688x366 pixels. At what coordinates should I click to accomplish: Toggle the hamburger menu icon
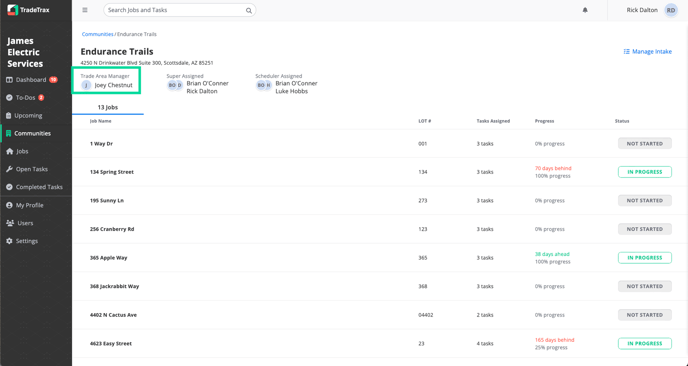85,10
